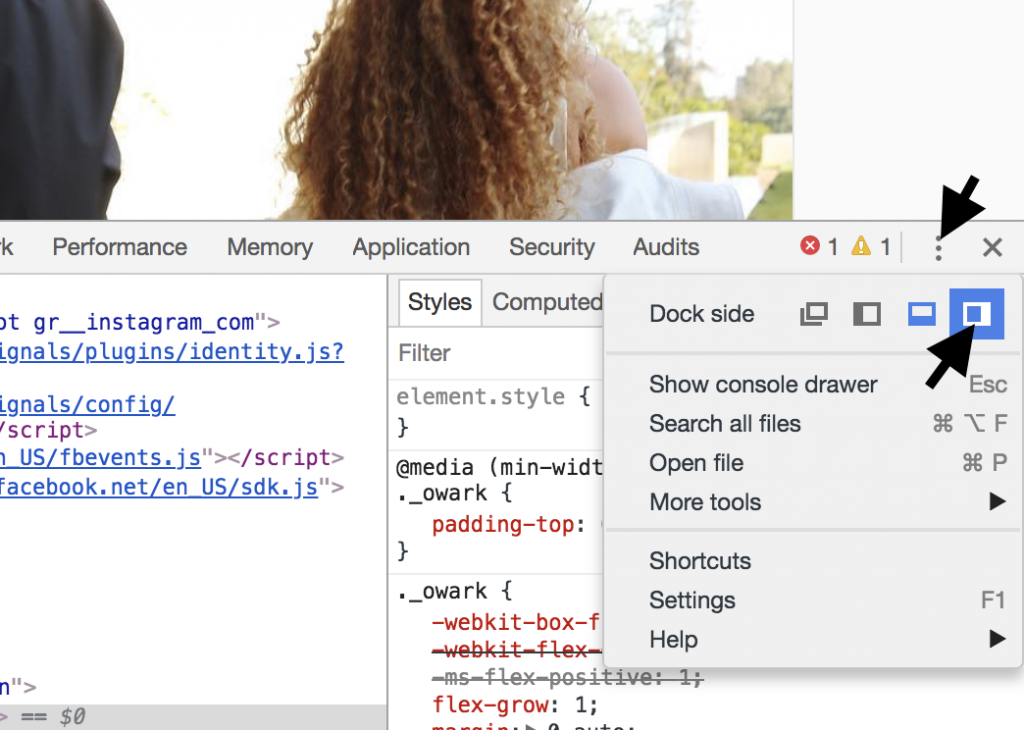
Task: Dock DevTools to the right side
Action: [x=976, y=314]
